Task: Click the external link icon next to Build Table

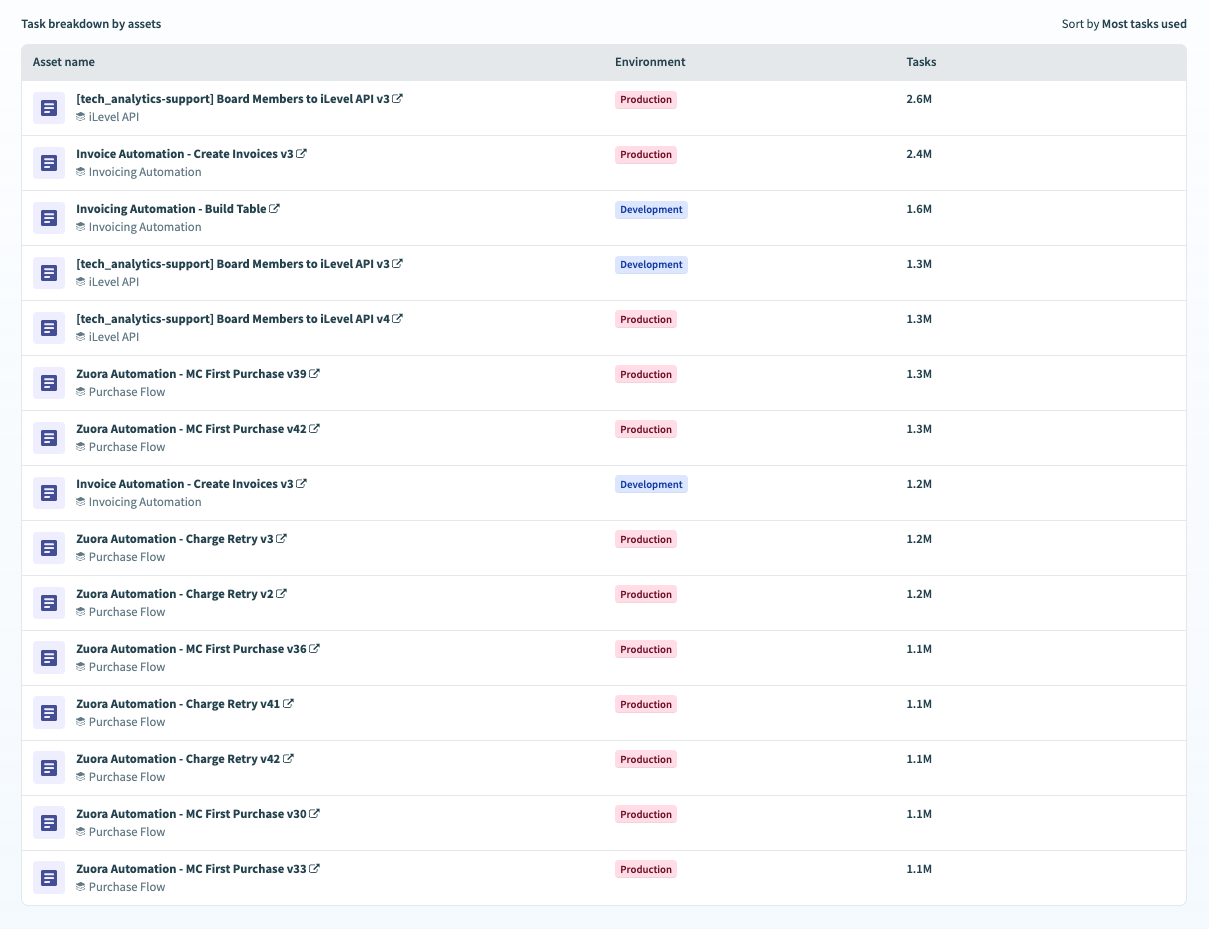Action: point(275,209)
